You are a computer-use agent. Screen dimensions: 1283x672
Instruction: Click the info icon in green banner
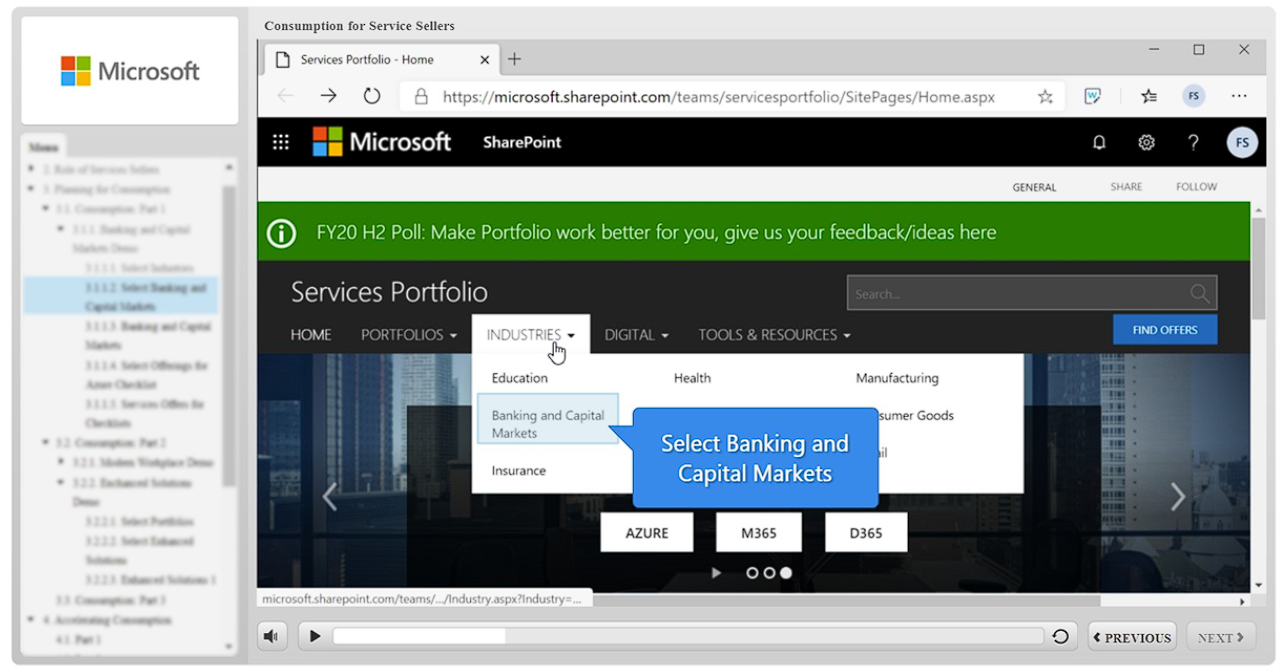[281, 233]
